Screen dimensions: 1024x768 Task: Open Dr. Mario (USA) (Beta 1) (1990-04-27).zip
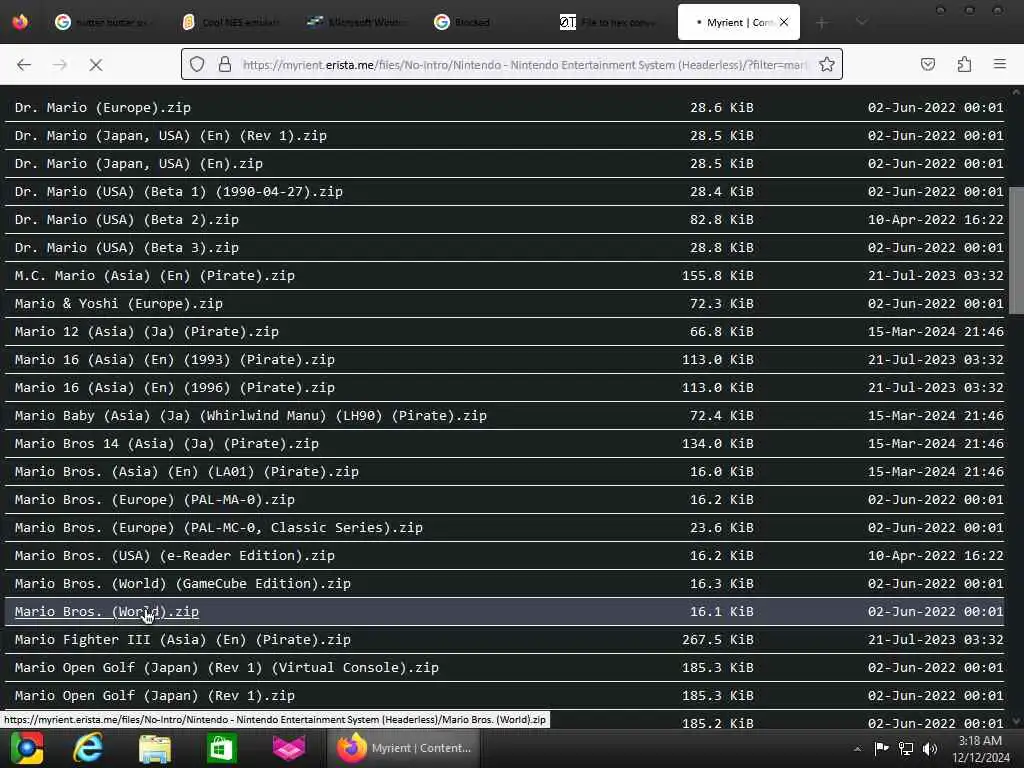click(178, 192)
